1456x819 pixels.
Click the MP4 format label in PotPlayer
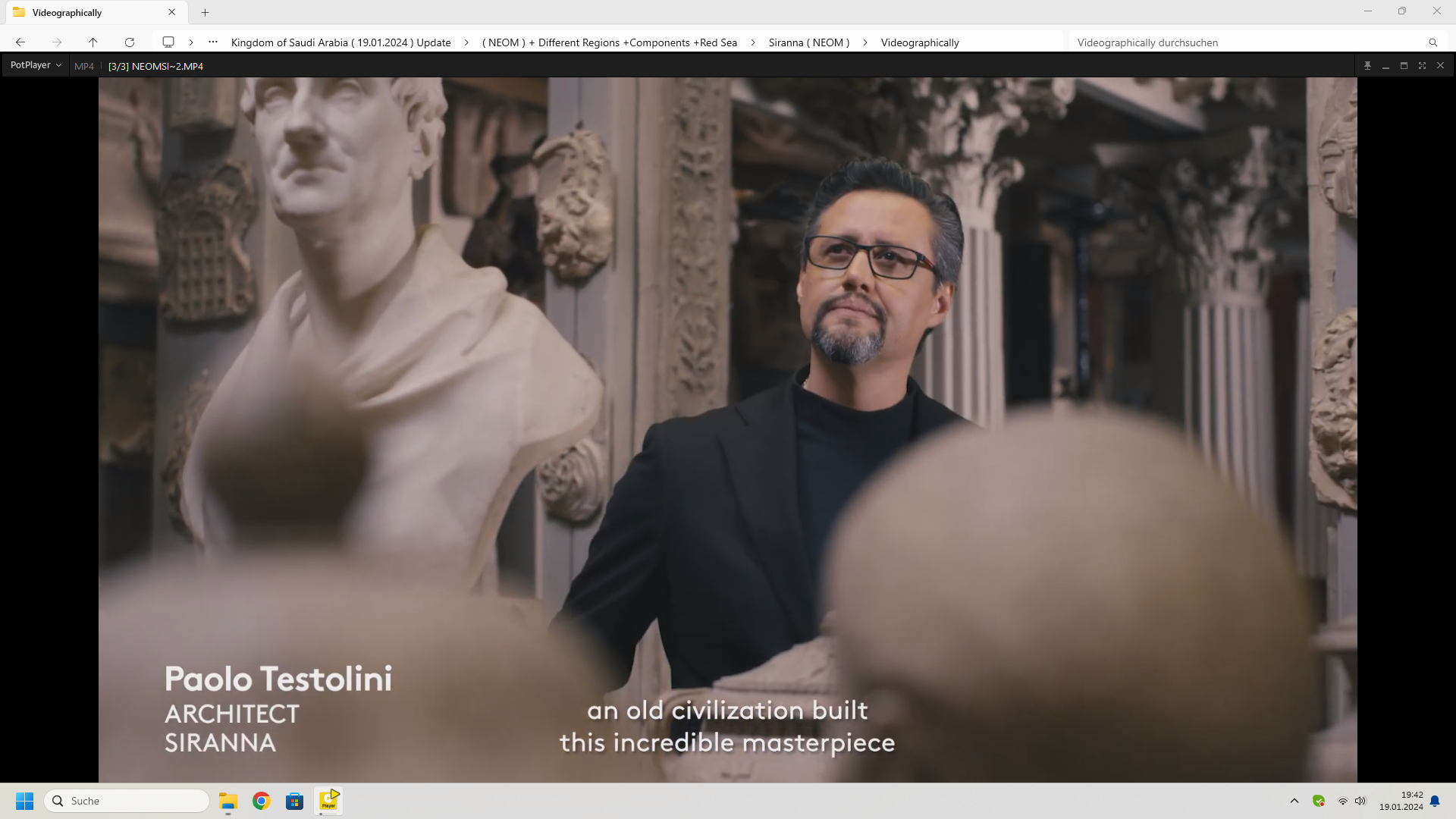[x=84, y=66]
